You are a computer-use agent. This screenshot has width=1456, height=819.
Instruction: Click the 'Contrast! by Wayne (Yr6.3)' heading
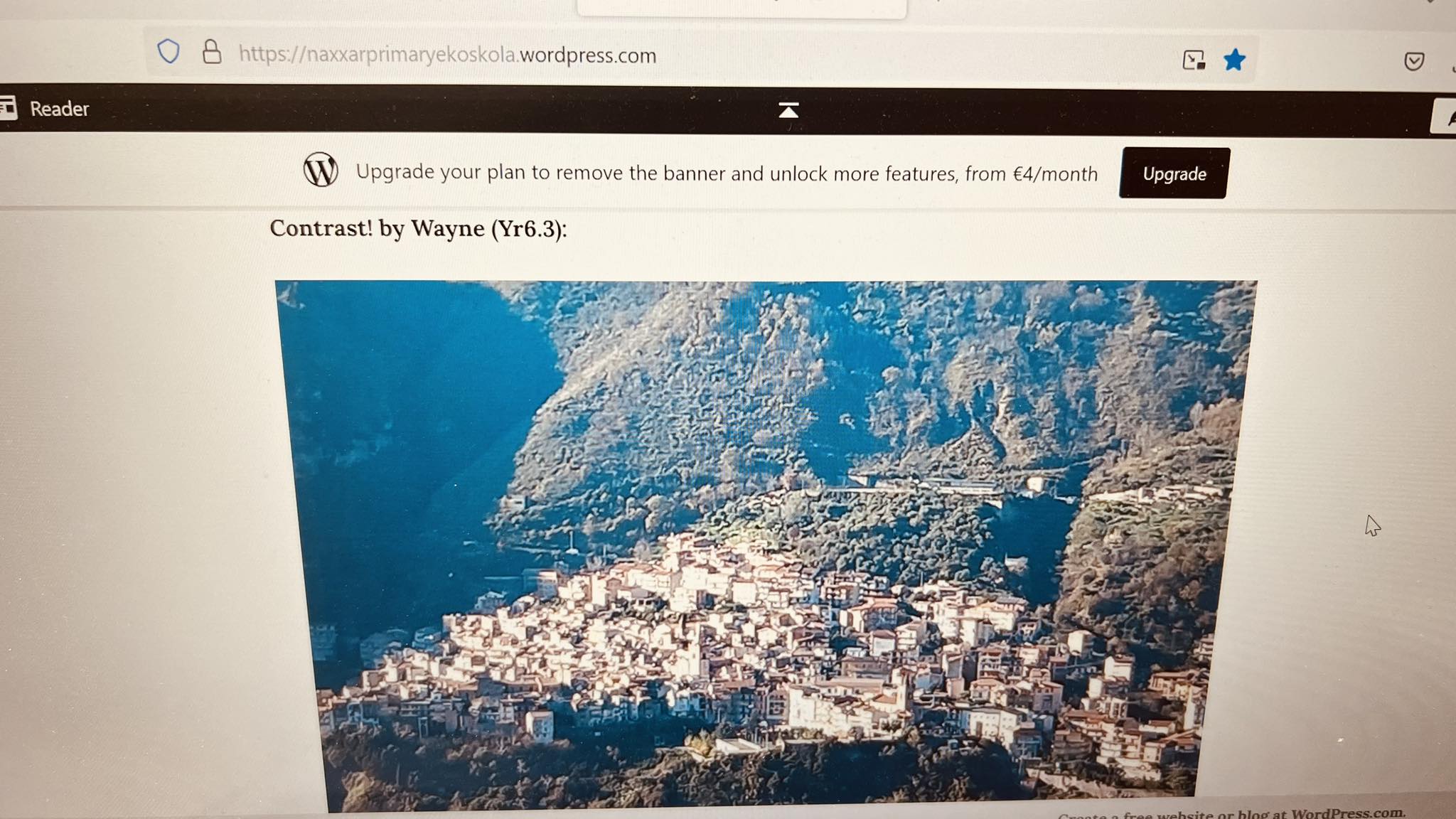[x=418, y=228]
